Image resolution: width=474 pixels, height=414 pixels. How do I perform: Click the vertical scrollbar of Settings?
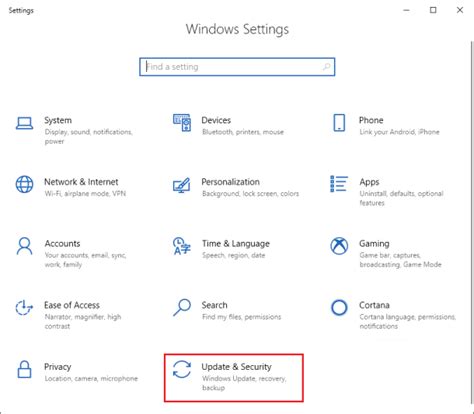[472, 223]
